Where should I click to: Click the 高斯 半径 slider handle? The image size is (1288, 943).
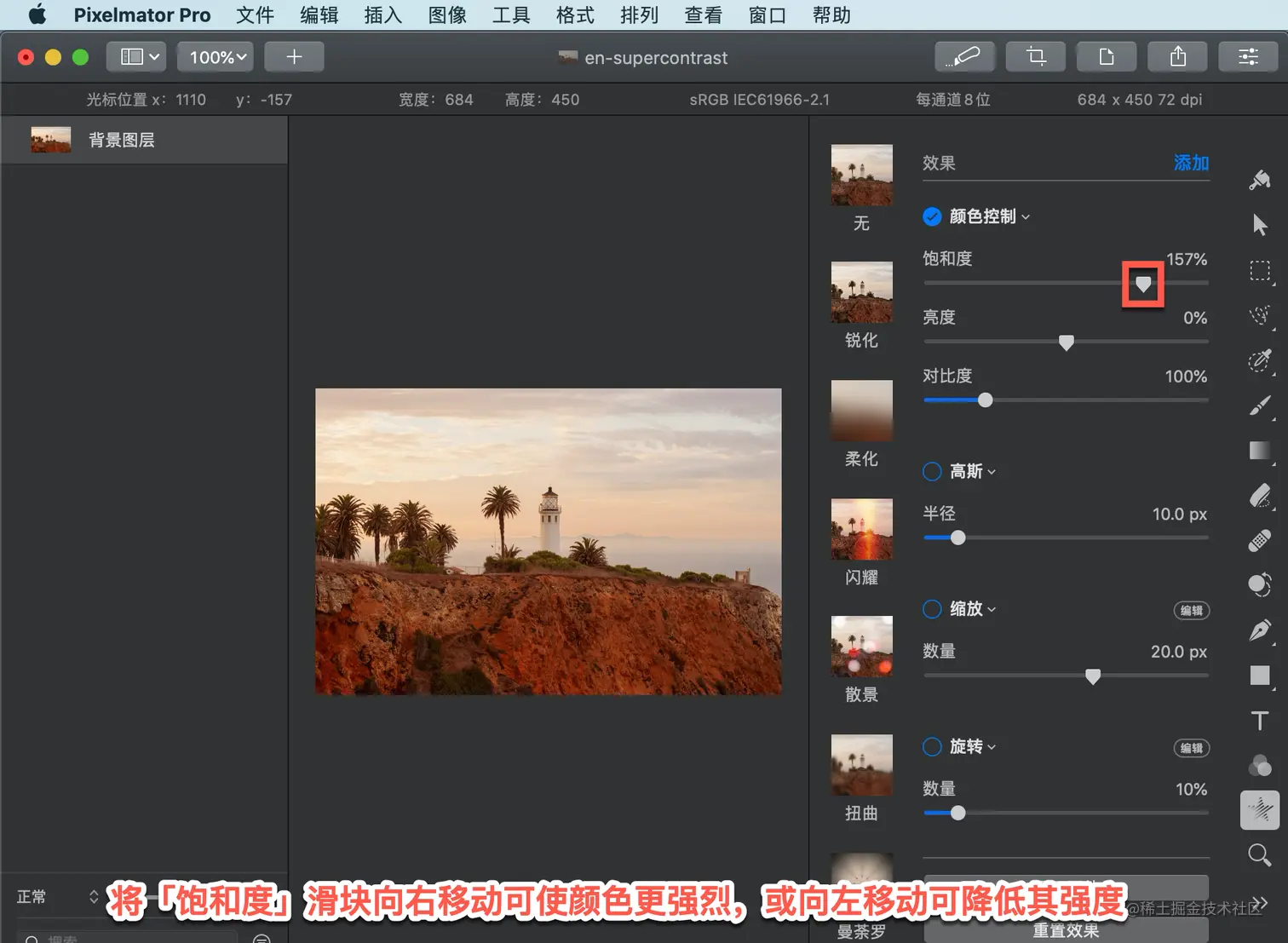(958, 538)
